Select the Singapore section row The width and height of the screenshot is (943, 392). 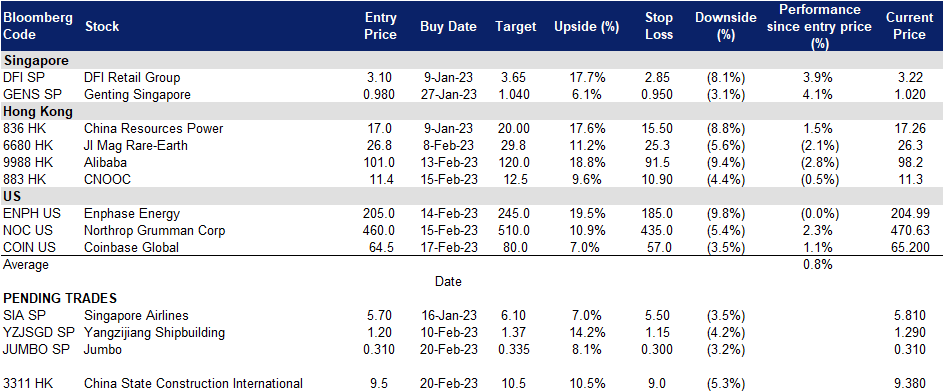472,61
